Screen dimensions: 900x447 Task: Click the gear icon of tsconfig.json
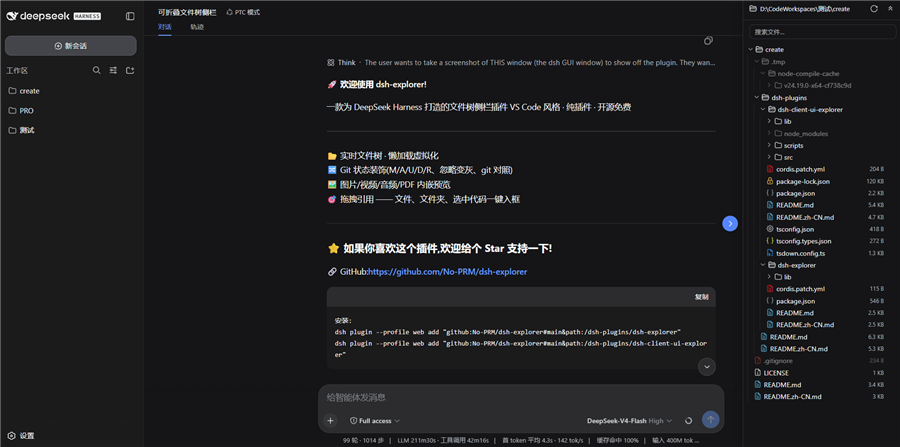pos(770,229)
